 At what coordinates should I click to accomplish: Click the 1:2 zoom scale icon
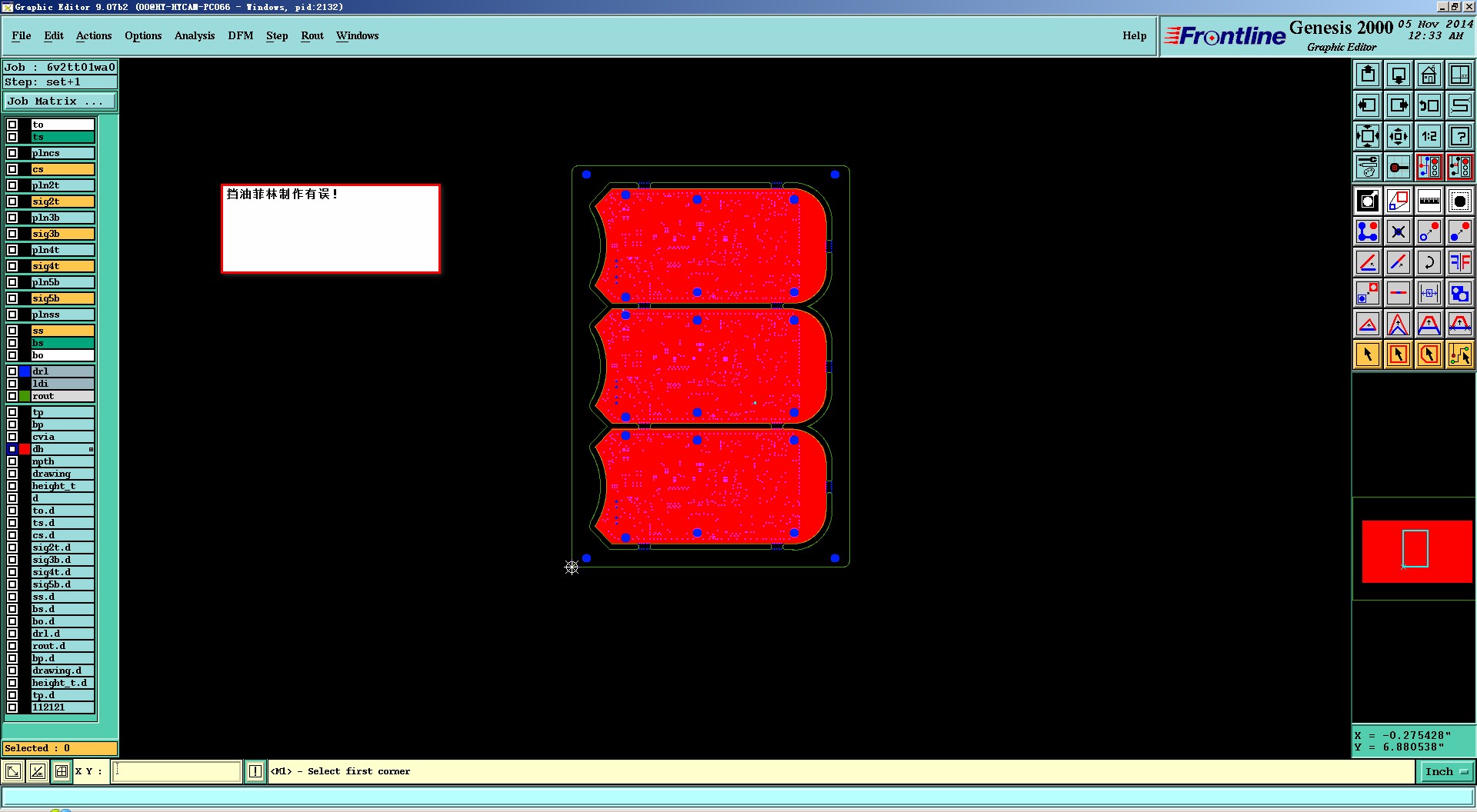point(1429,136)
